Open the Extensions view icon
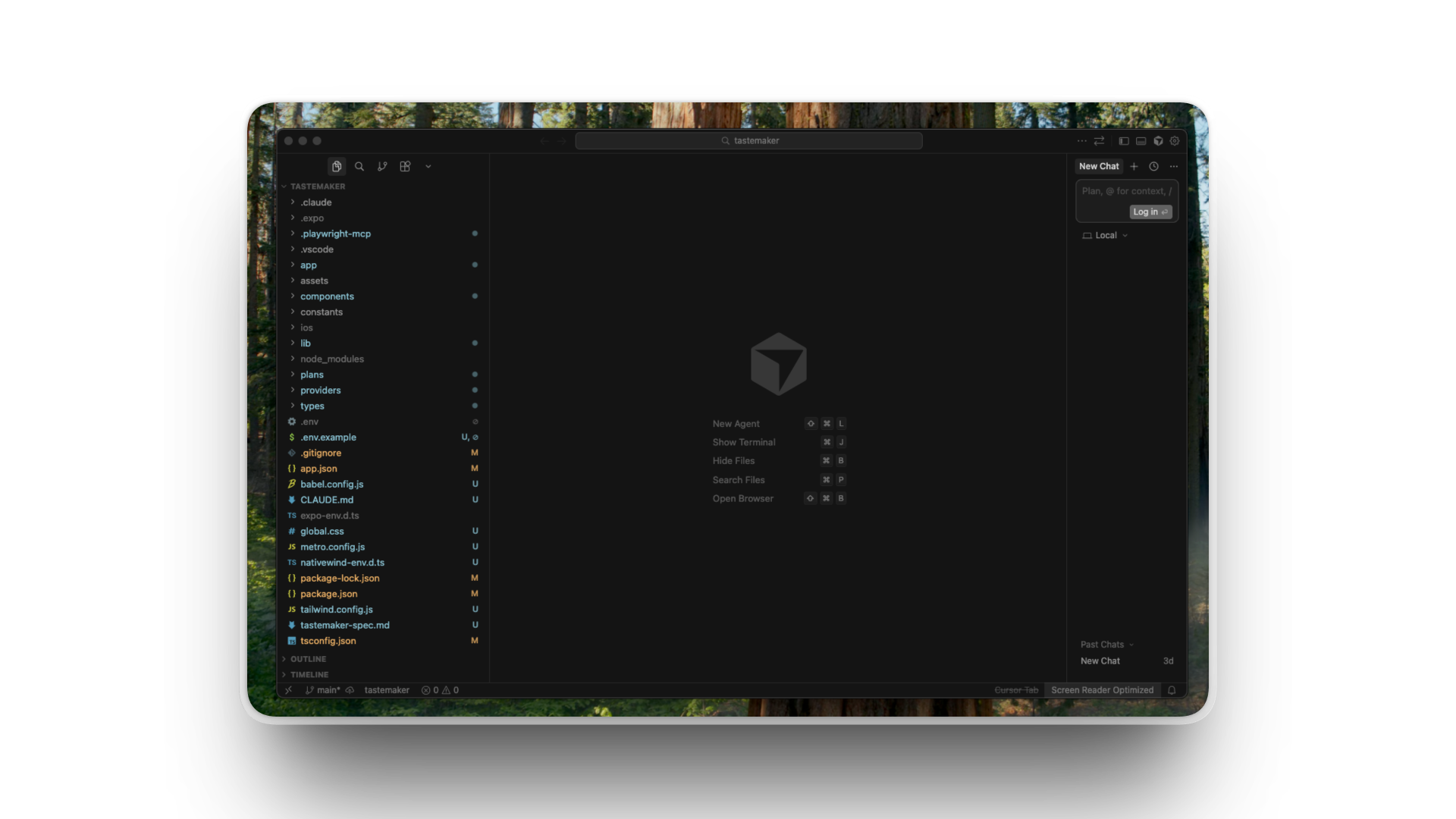This screenshot has width=1456, height=819. [x=405, y=166]
